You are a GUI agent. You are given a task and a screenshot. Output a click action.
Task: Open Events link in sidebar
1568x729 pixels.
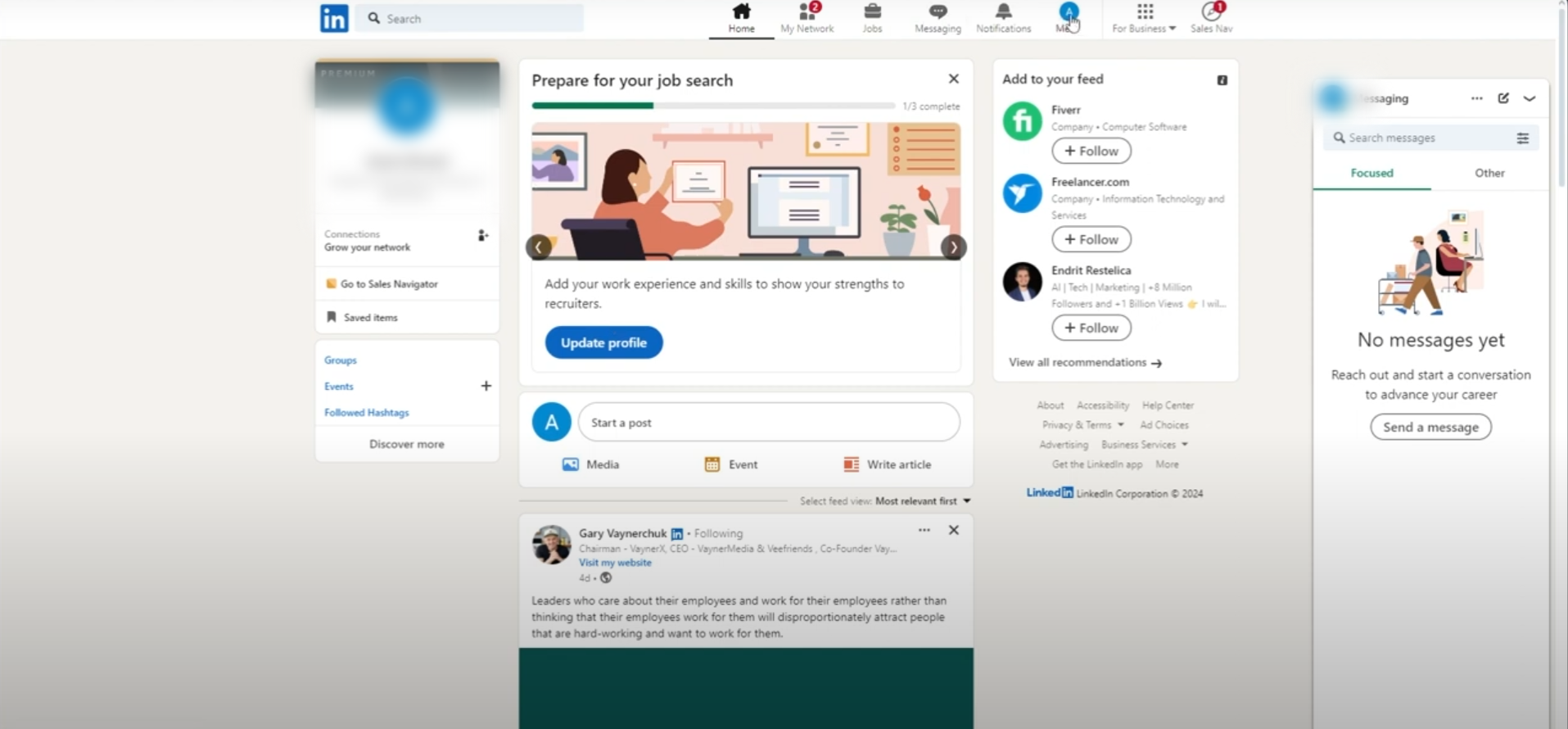(339, 387)
